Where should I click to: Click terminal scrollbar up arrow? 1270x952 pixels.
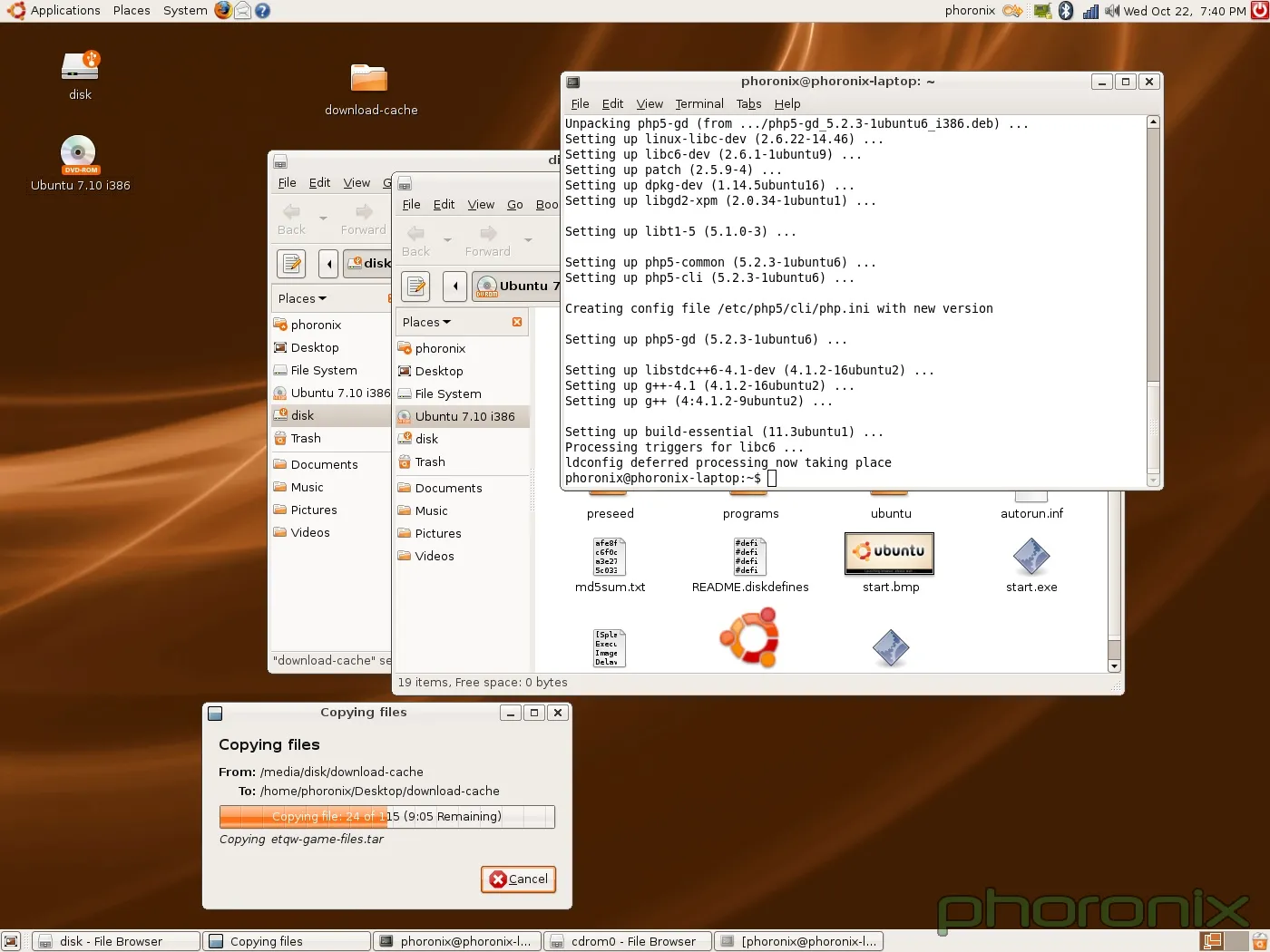1153,121
